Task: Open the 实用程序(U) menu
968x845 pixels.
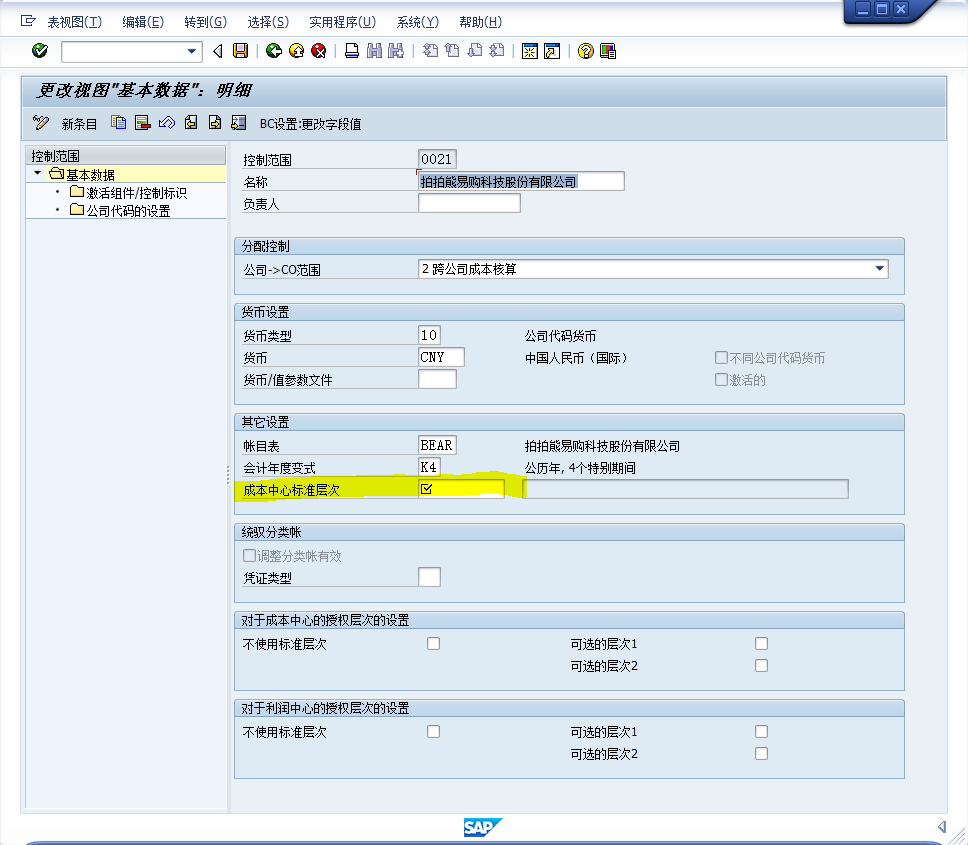Action: pyautogui.click(x=343, y=22)
